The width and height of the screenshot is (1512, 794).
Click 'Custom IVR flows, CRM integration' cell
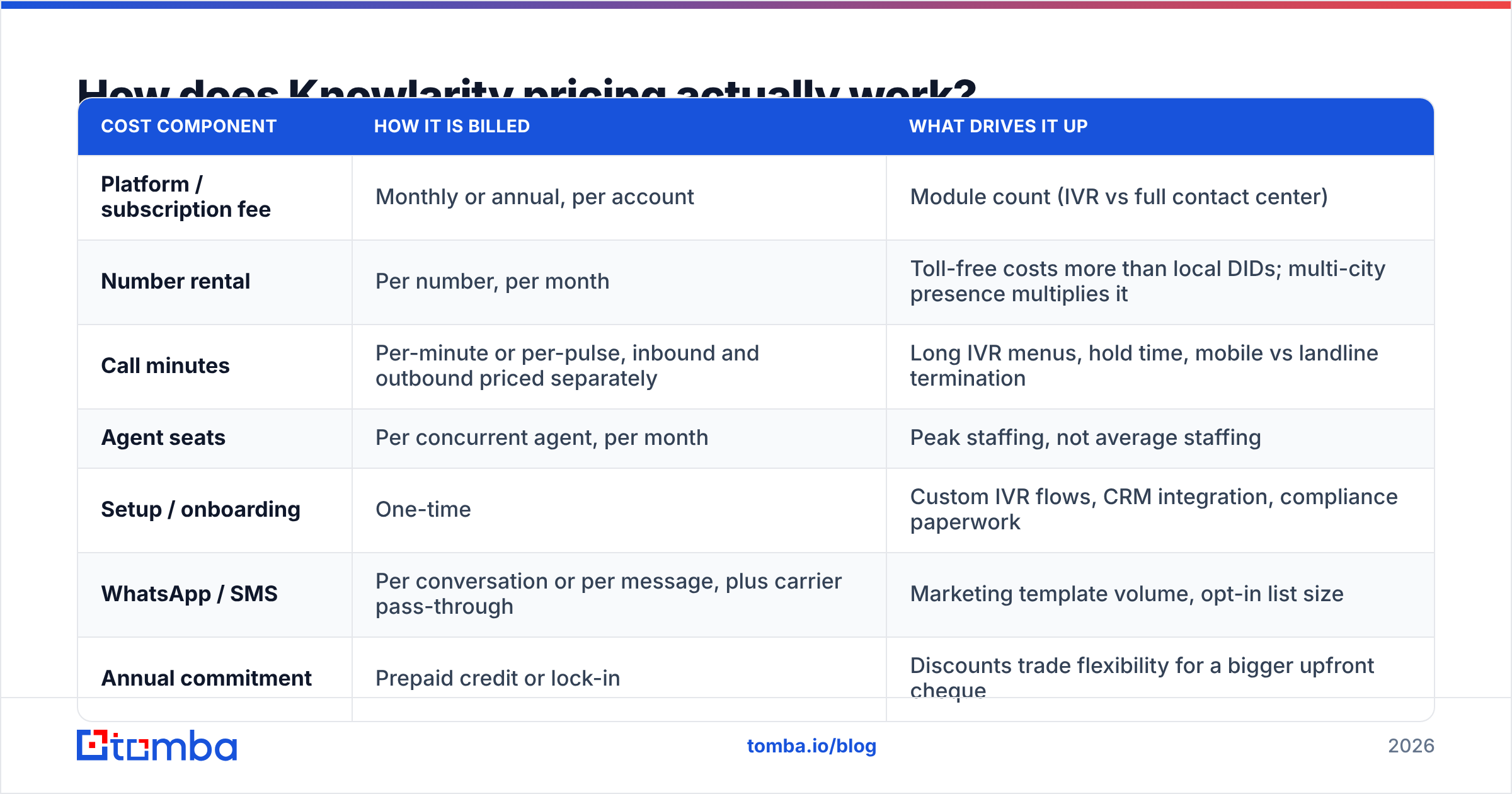click(1160, 510)
